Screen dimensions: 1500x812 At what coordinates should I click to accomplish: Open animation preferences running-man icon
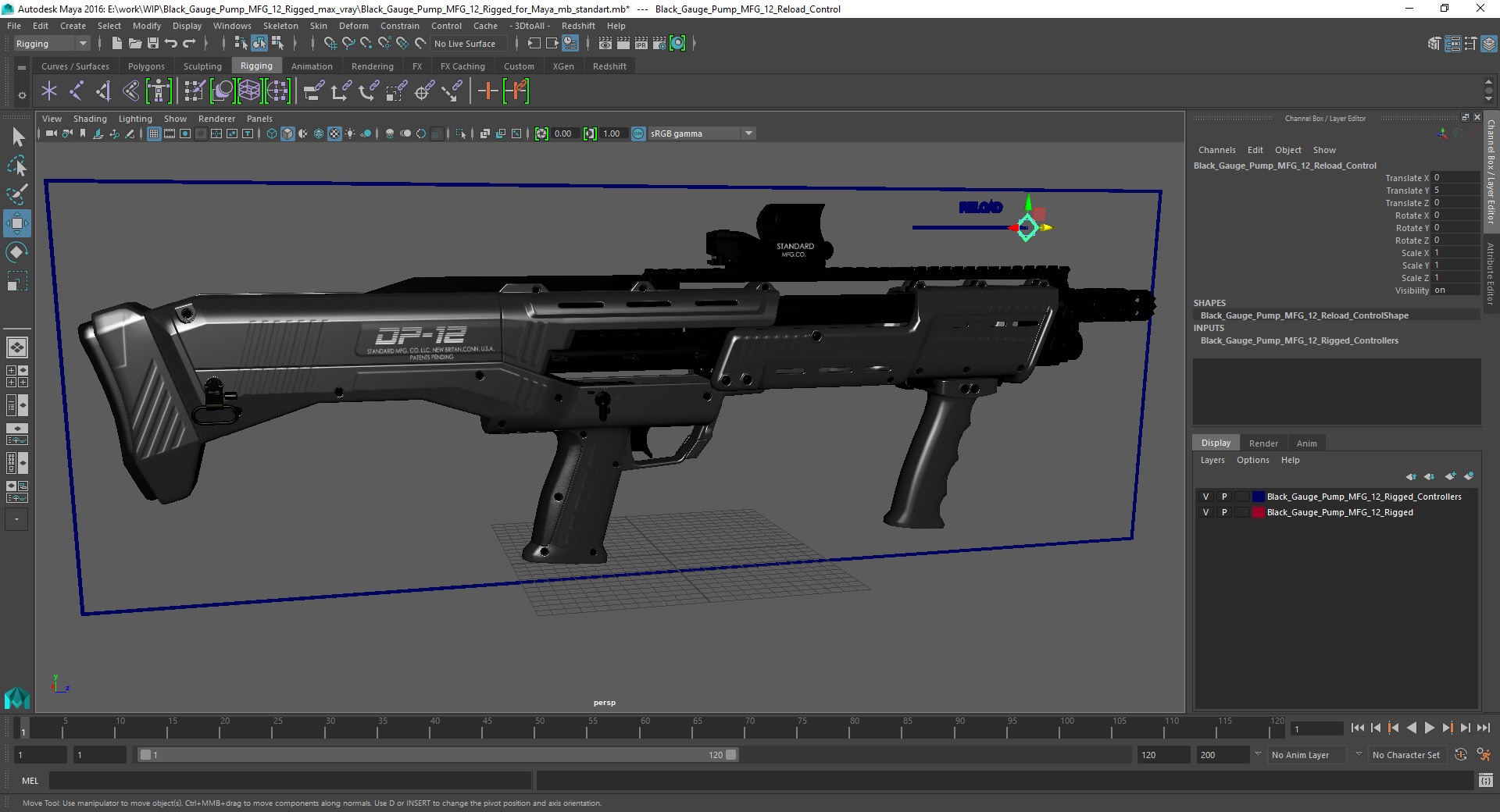[1484, 755]
